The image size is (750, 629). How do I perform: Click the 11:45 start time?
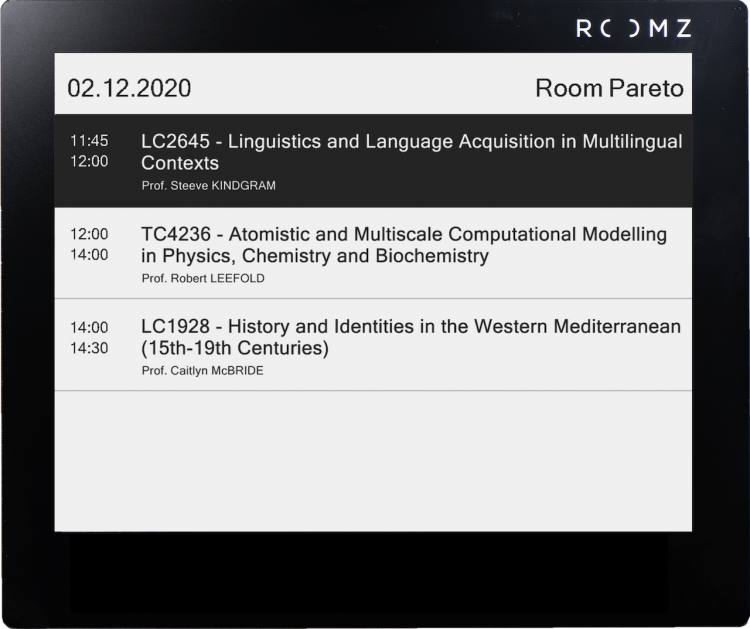89,141
